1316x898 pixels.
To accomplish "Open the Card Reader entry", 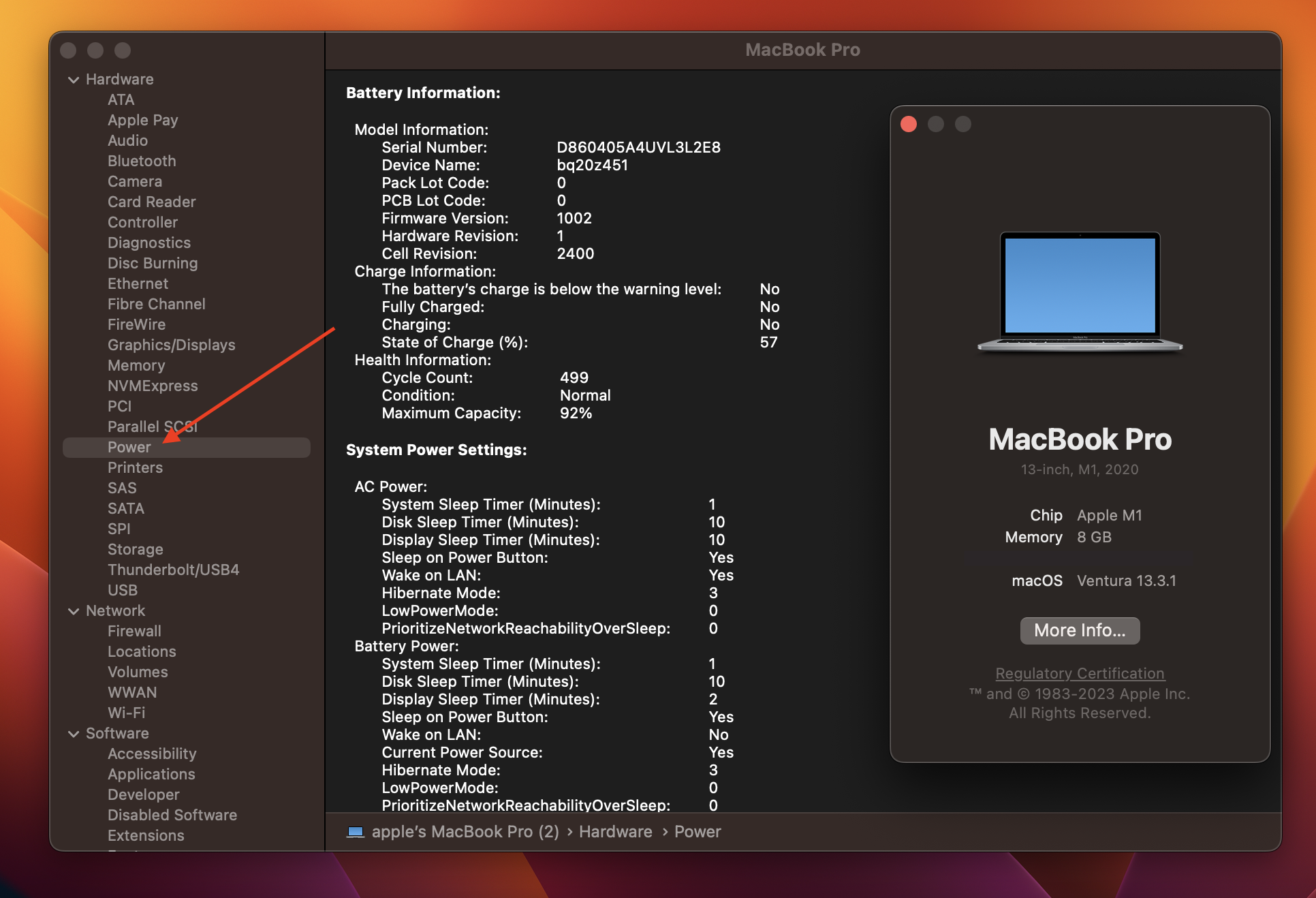I will pyautogui.click(x=151, y=202).
